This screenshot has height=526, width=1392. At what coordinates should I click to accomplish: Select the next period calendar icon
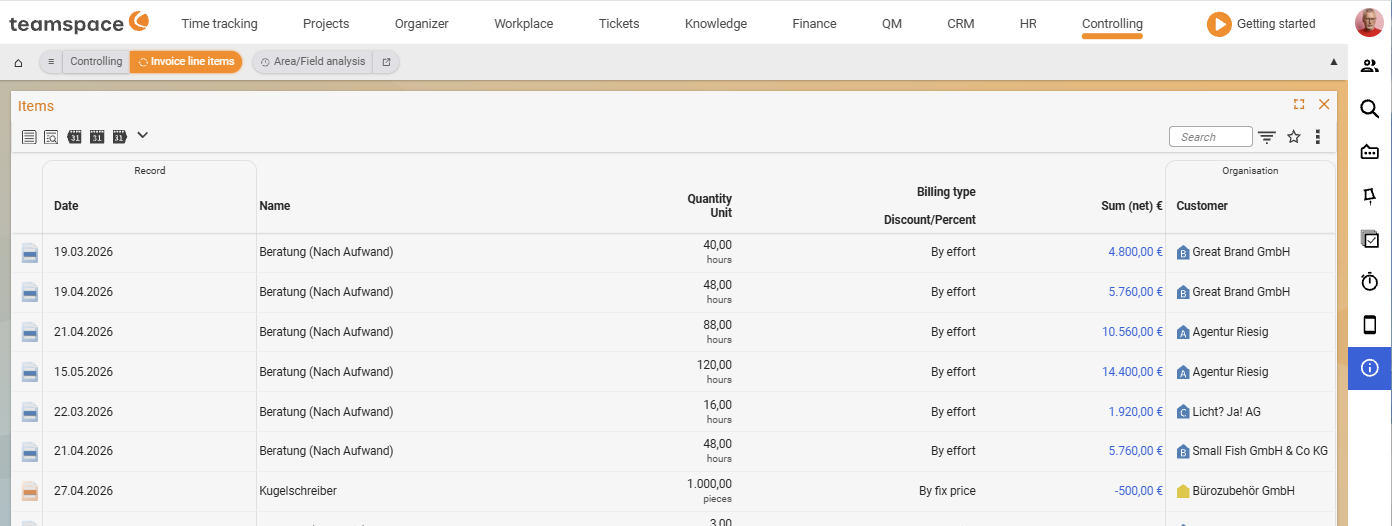[119, 136]
